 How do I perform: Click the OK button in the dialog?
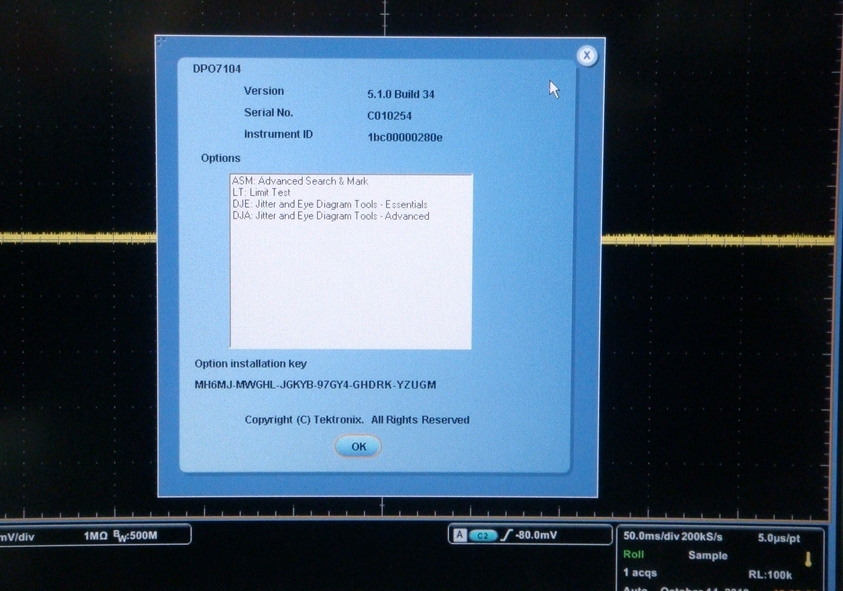[x=358, y=446]
